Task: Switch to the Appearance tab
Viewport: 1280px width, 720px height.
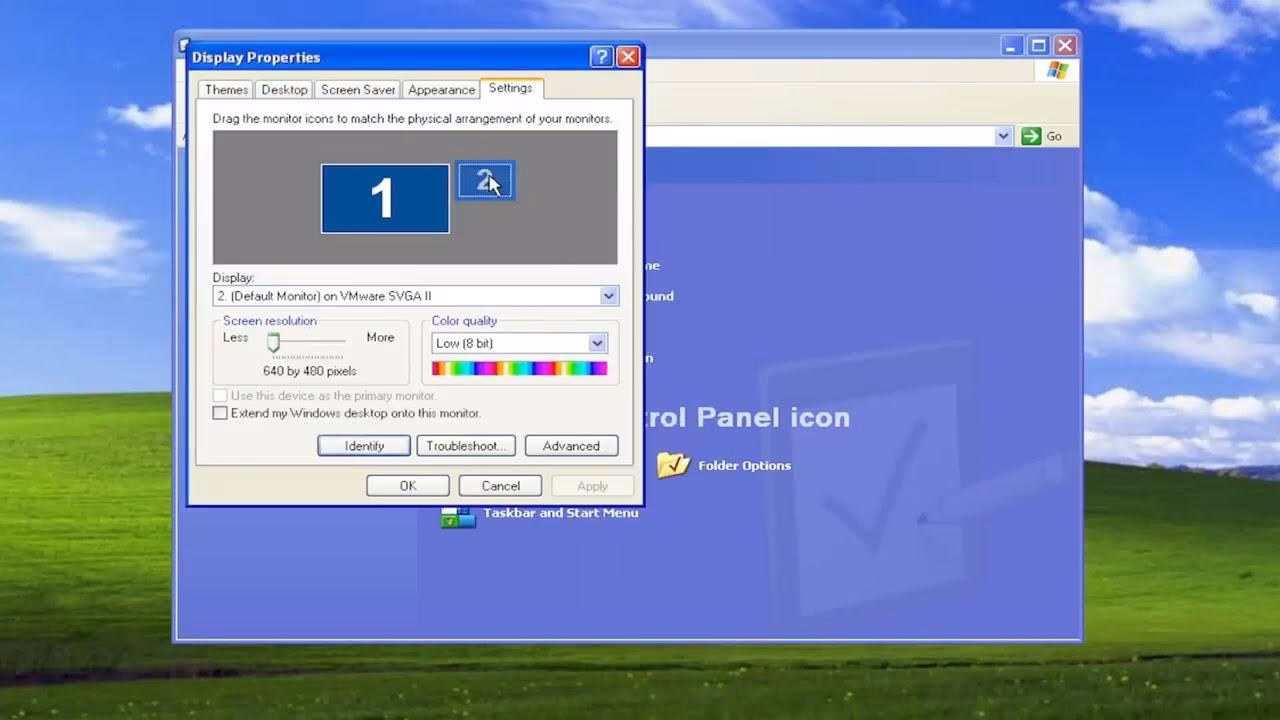Action: point(441,89)
